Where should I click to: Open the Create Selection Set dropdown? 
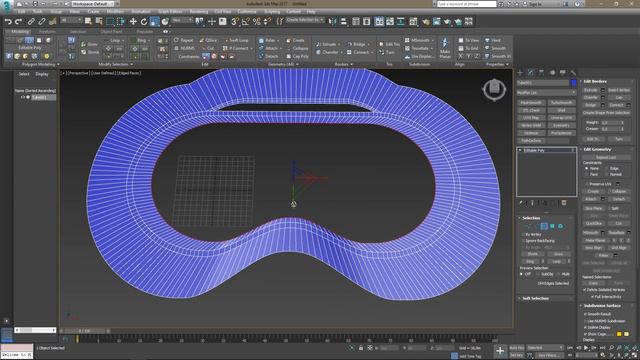305,20
